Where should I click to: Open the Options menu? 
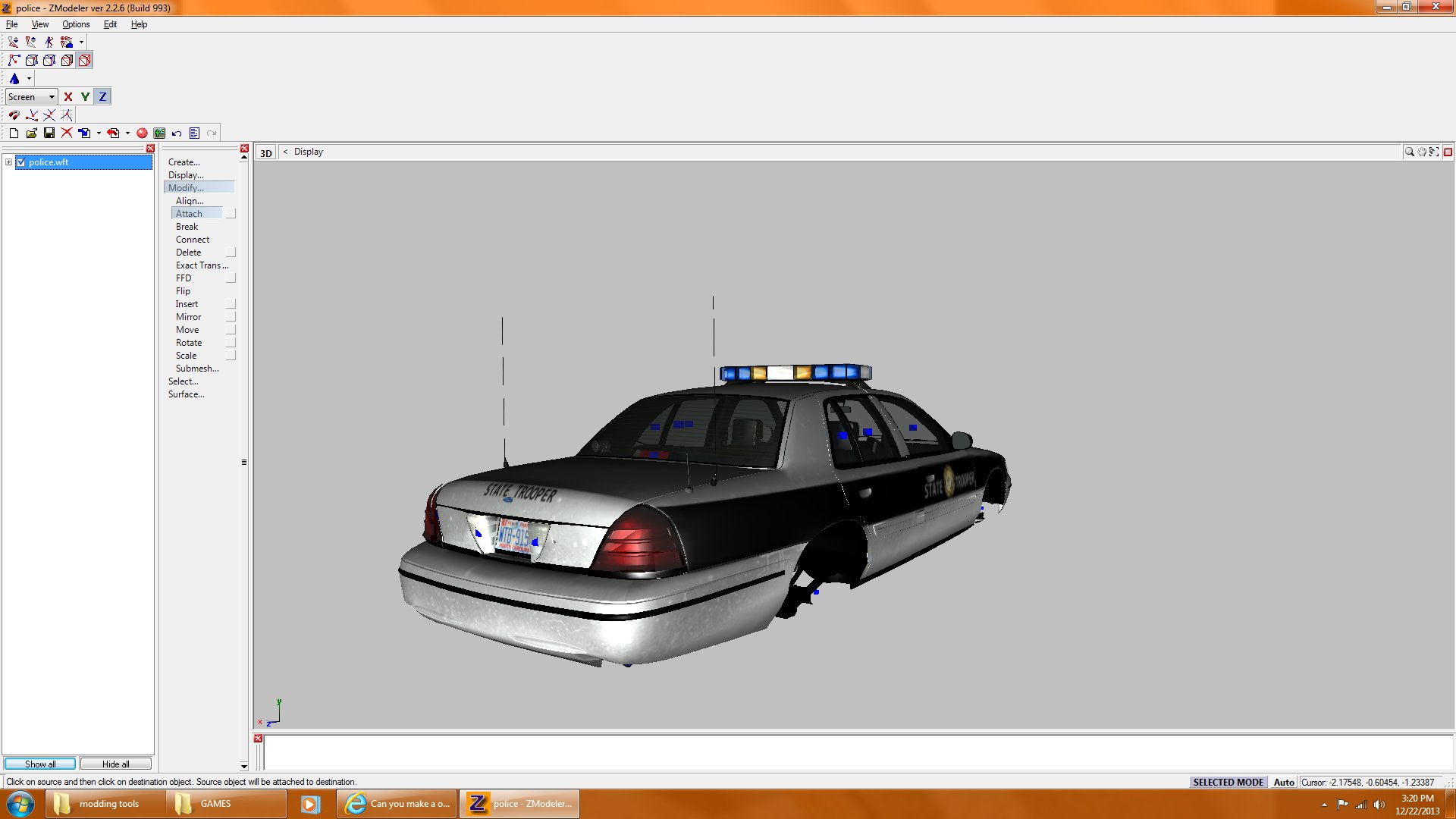(x=76, y=24)
